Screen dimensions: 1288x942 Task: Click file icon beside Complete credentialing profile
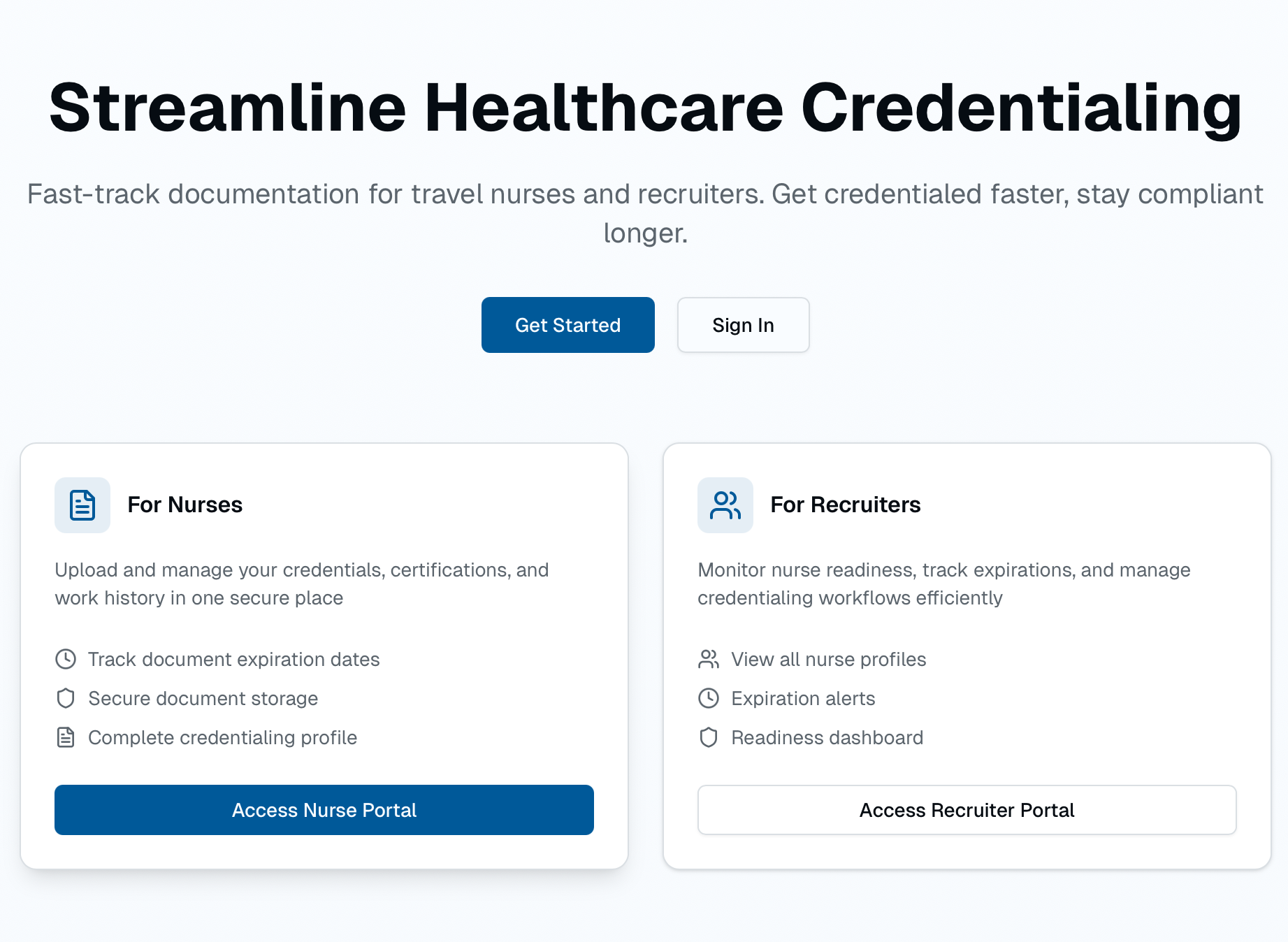click(x=66, y=737)
